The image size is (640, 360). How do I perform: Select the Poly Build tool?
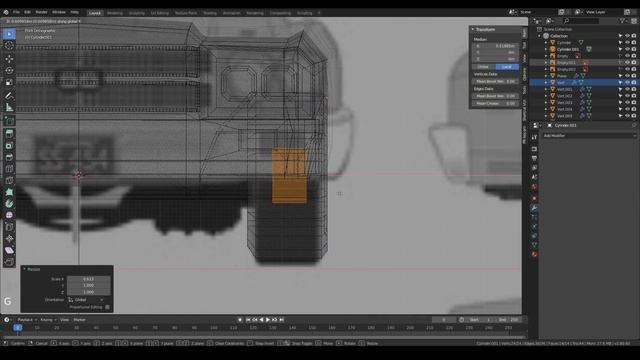[x=9, y=192]
